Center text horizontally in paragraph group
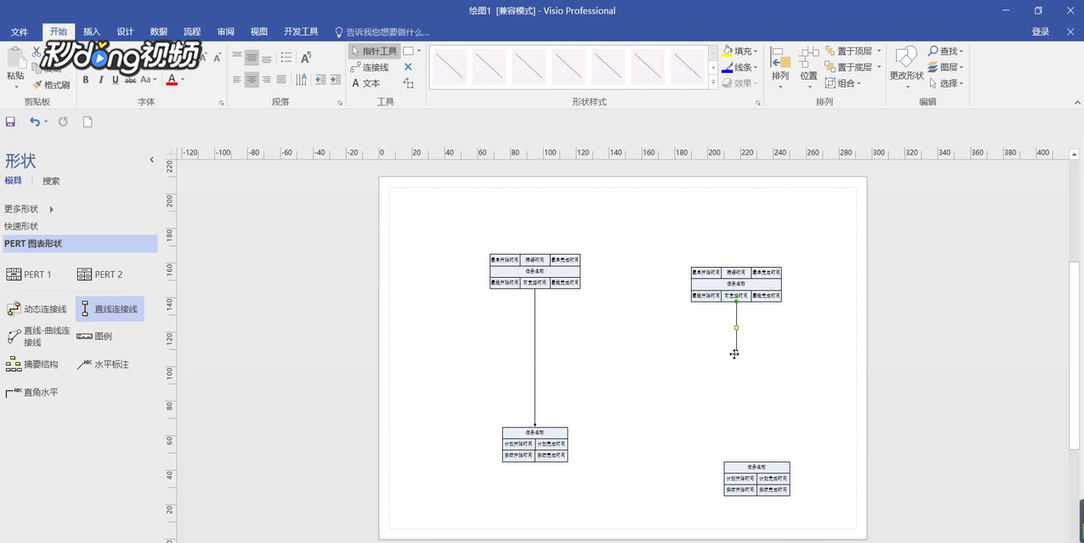Image resolution: width=1084 pixels, height=543 pixels. click(x=252, y=80)
